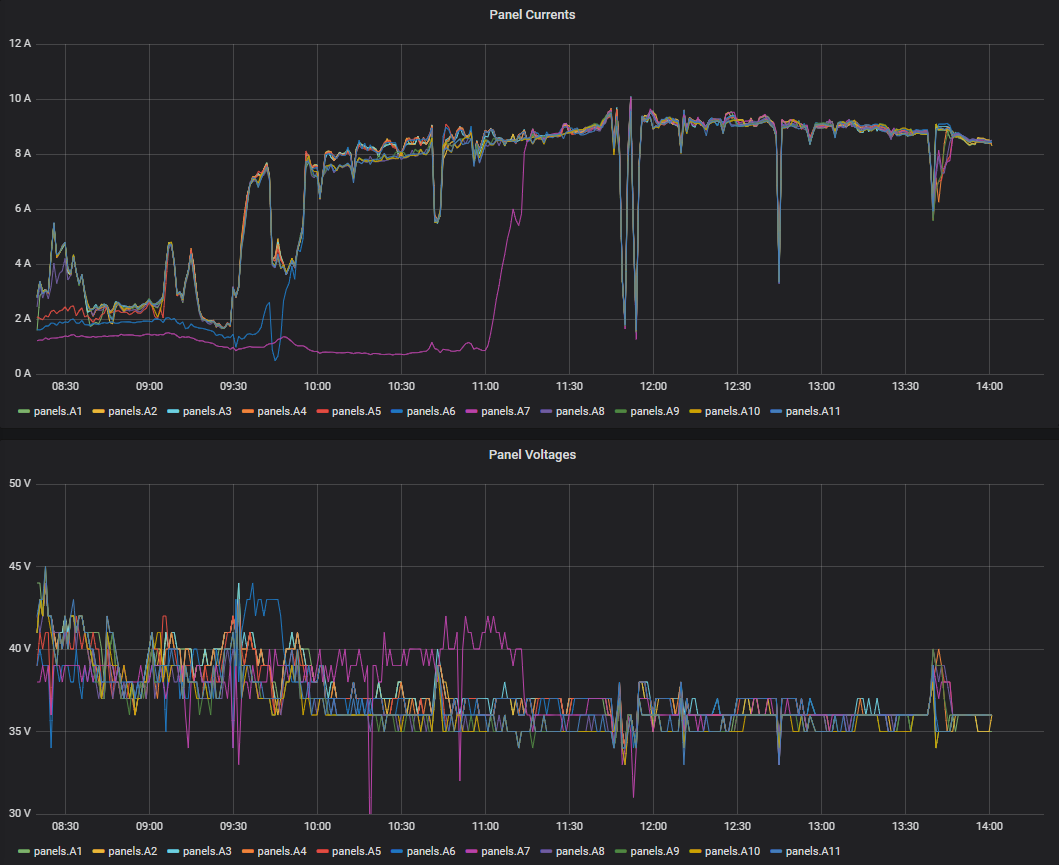Click the 12:00 time label on Panel Currents axis
This screenshot has width=1059, height=865.
[654, 385]
